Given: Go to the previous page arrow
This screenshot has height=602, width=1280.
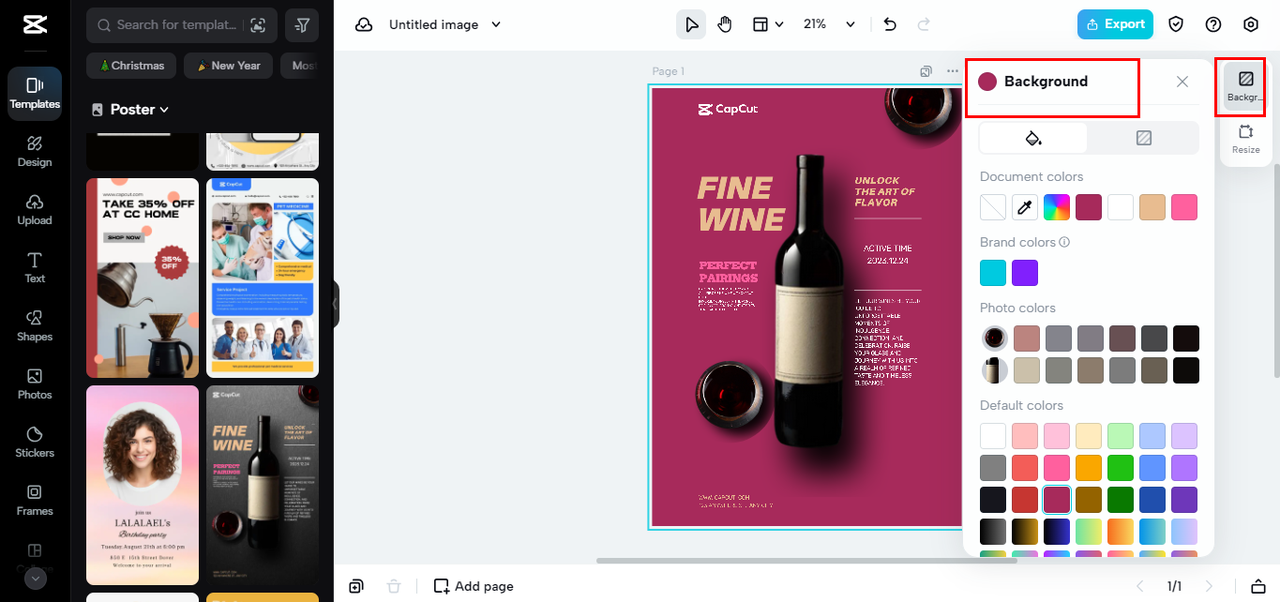Looking at the screenshot, I should pyautogui.click(x=1138, y=586).
